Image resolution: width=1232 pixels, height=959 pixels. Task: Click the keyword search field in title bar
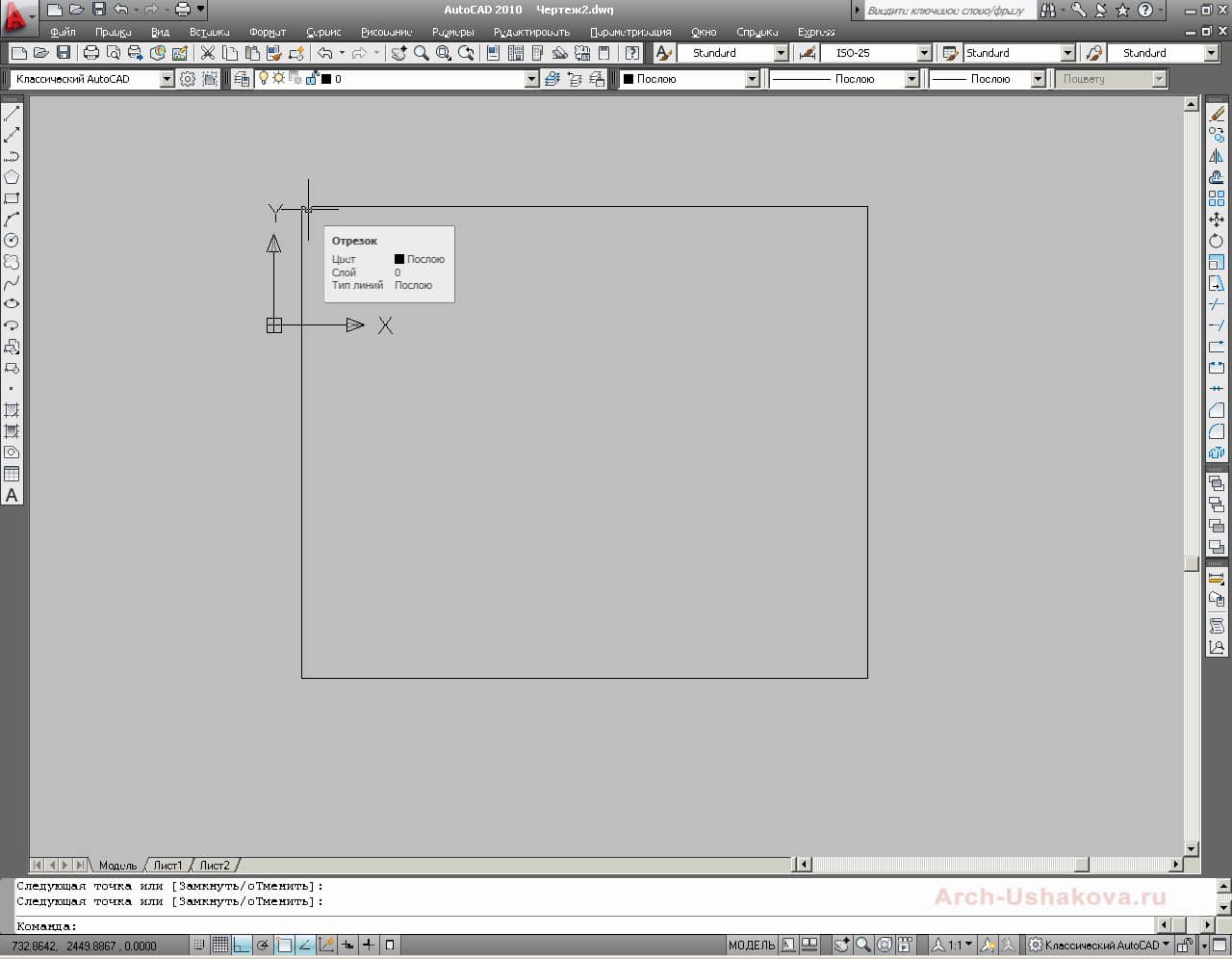tap(950, 11)
